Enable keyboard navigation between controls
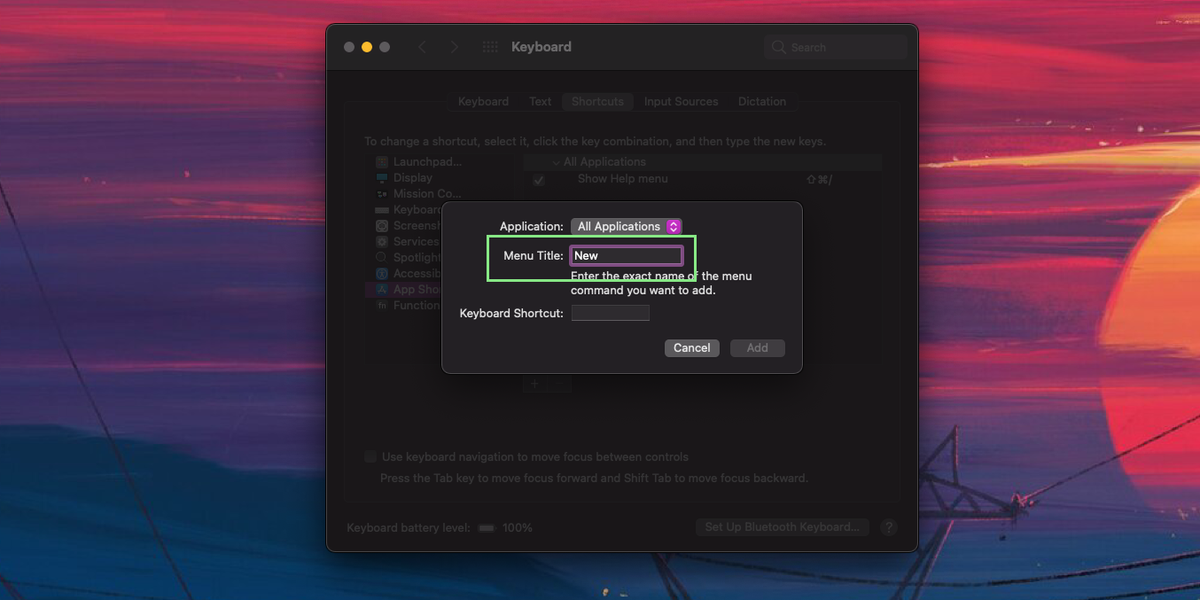The image size is (1200, 600). coord(370,456)
